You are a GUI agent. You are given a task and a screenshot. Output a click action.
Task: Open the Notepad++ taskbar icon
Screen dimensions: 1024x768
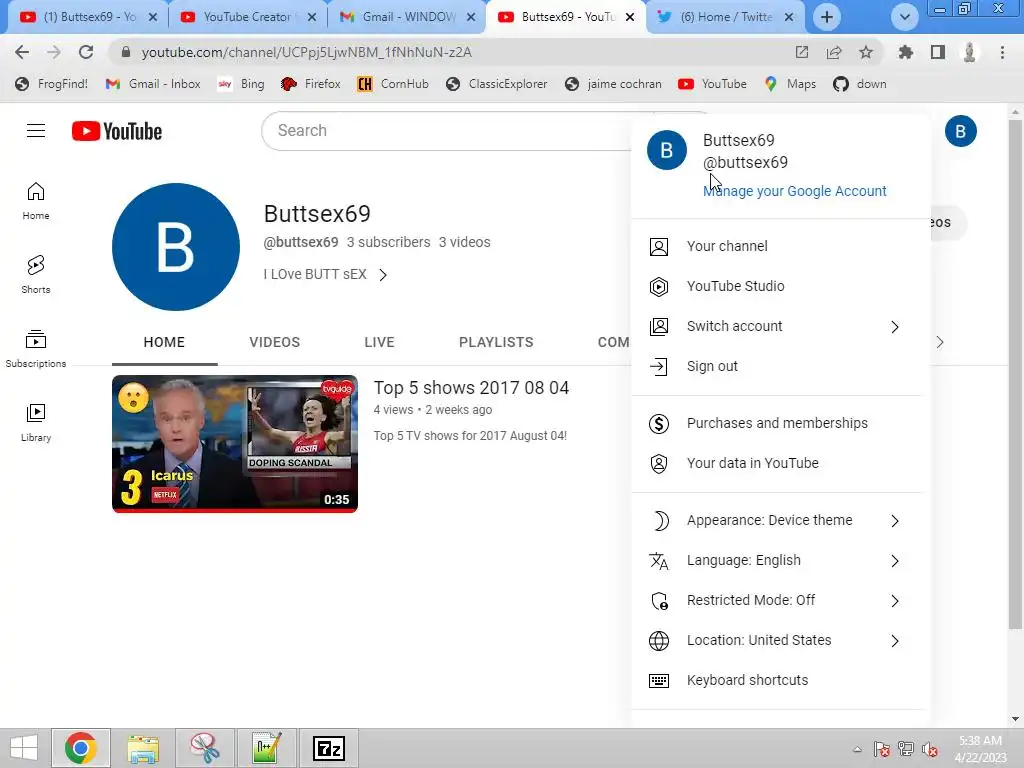click(x=267, y=748)
